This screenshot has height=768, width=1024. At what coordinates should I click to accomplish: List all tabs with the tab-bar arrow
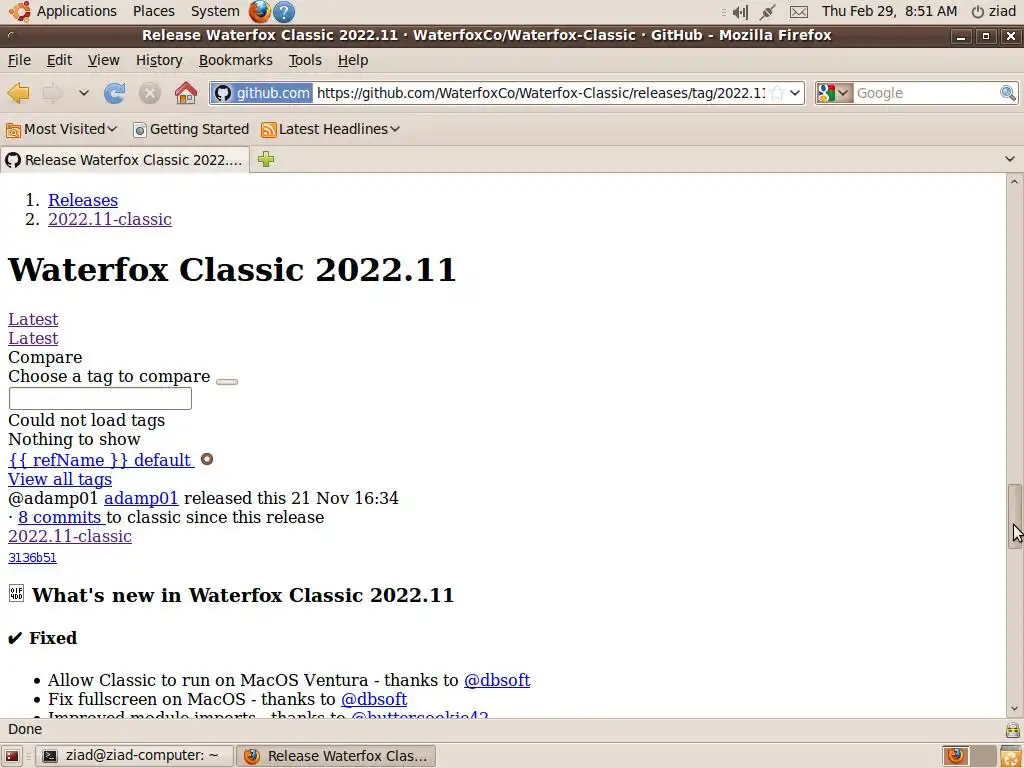click(x=1010, y=159)
